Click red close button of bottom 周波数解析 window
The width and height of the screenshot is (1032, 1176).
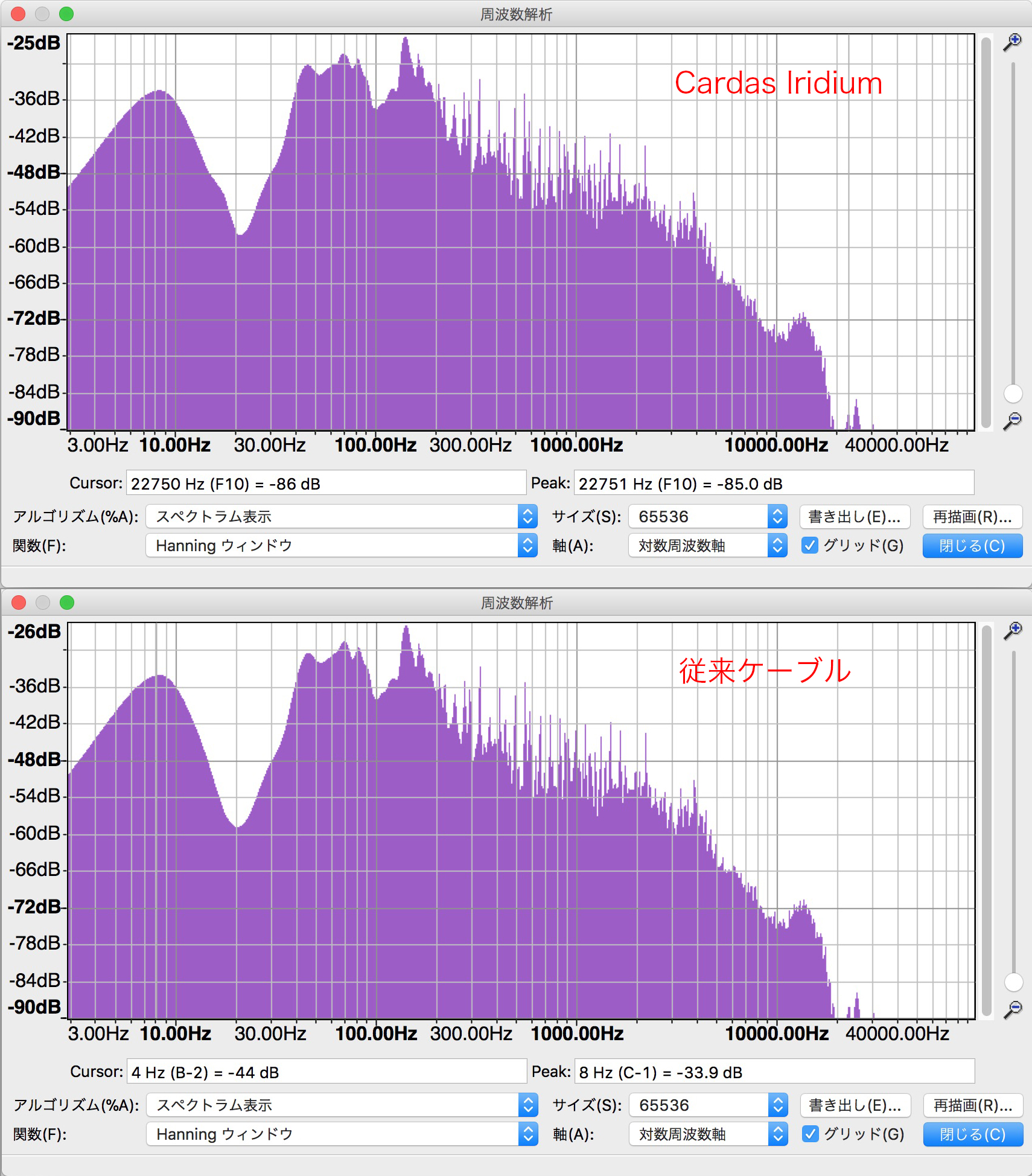(x=19, y=602)
